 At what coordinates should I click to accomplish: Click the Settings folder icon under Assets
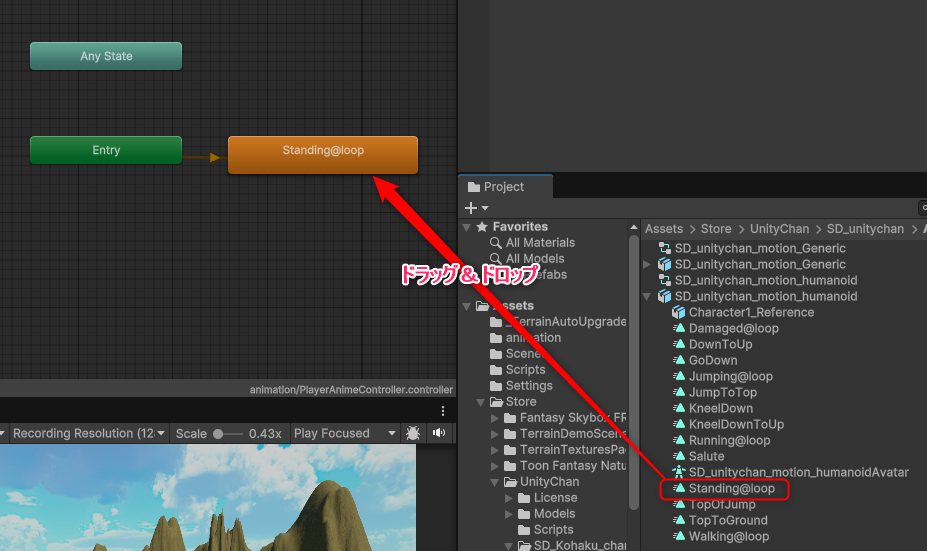click(x=496, y=385)
